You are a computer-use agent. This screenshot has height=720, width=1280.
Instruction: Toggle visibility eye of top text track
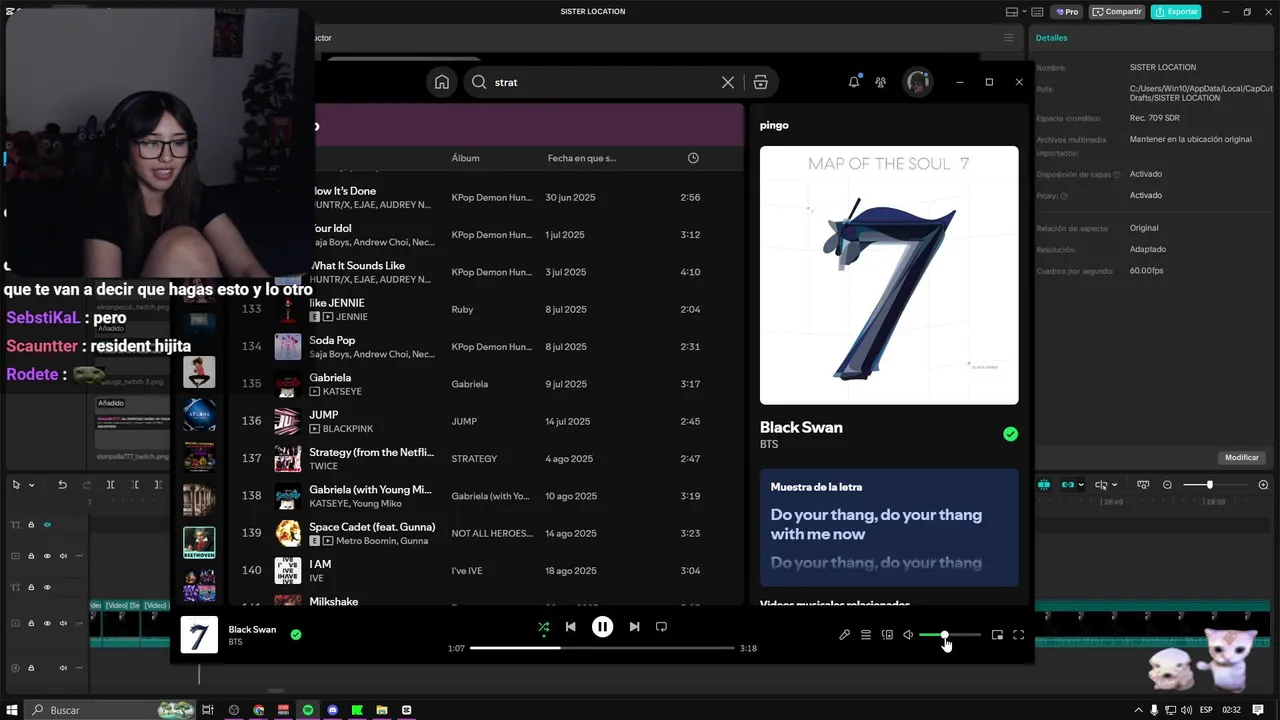(x=47, y=524)
